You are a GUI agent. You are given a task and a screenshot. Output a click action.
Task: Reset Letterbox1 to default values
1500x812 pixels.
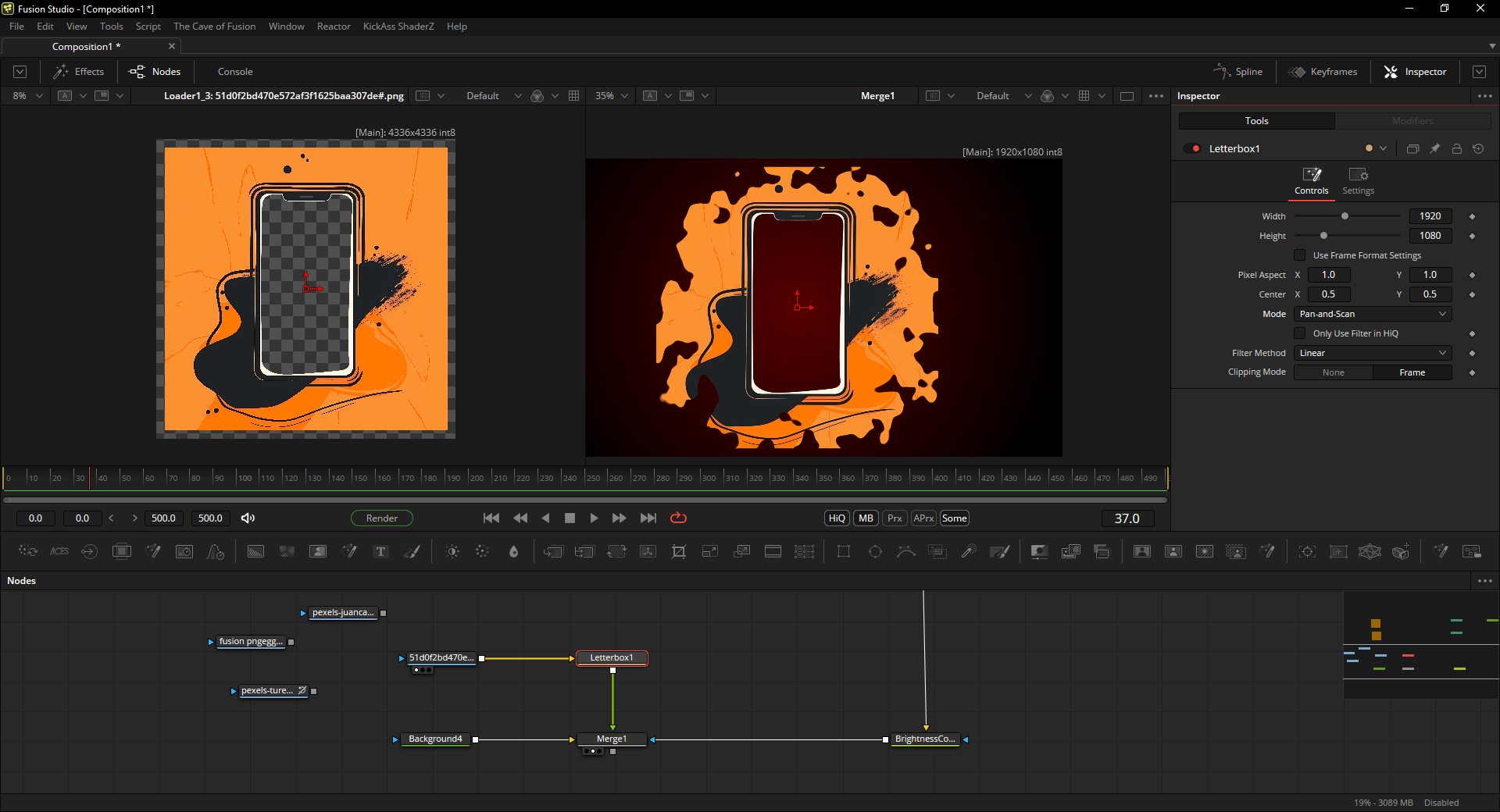(x=1478, y=148)
